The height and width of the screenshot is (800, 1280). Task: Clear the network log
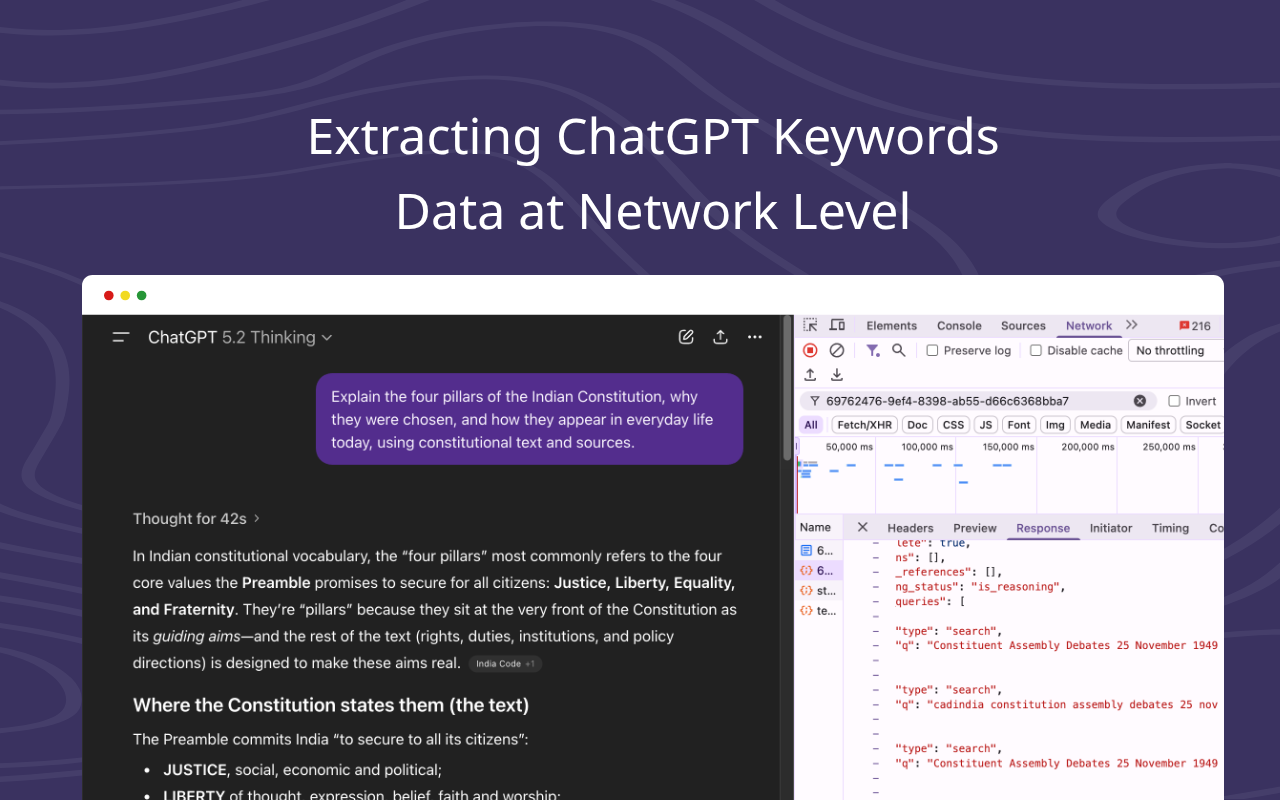point(837,350)
